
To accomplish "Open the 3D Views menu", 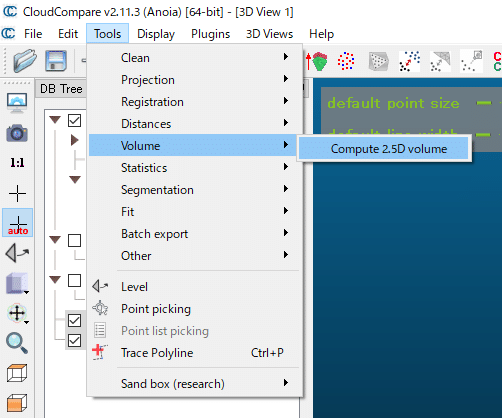I will [269, 34].
